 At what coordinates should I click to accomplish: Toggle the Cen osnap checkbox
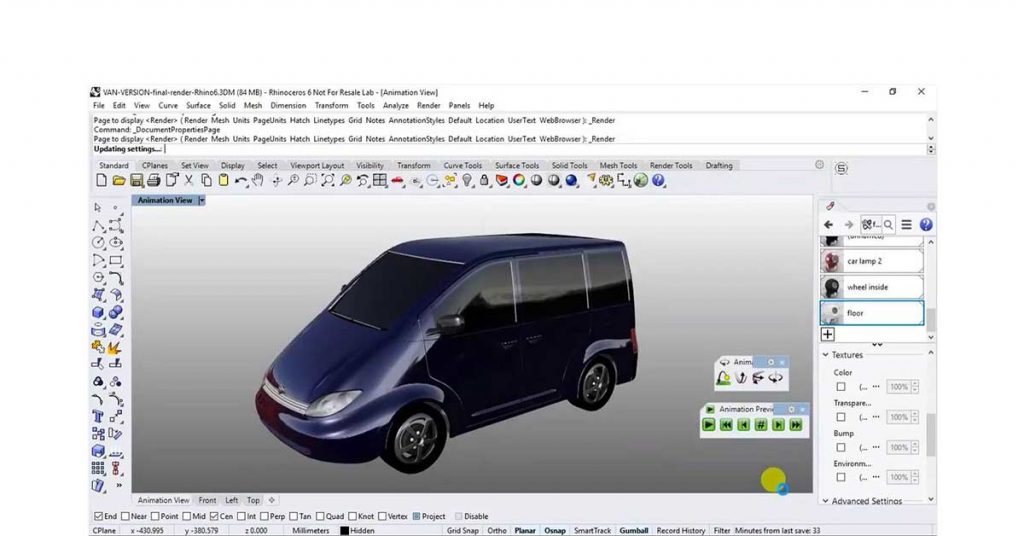tap(214, 516)
